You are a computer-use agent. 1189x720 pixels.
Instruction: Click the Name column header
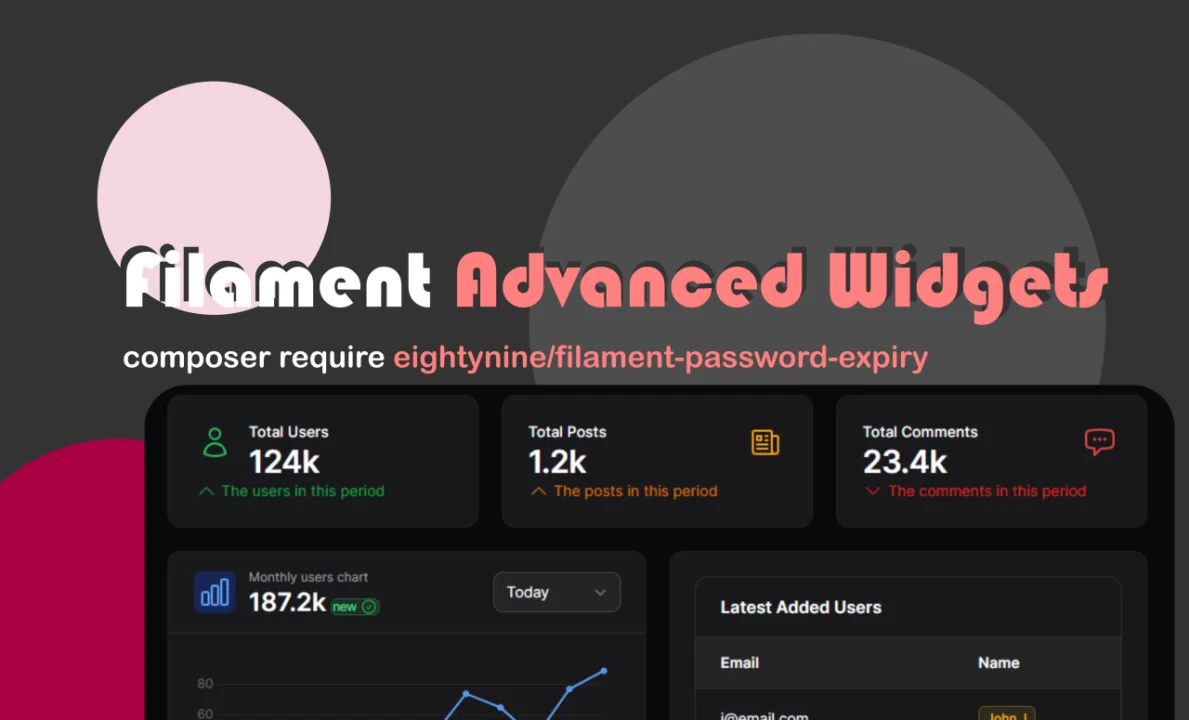(998, 662)
